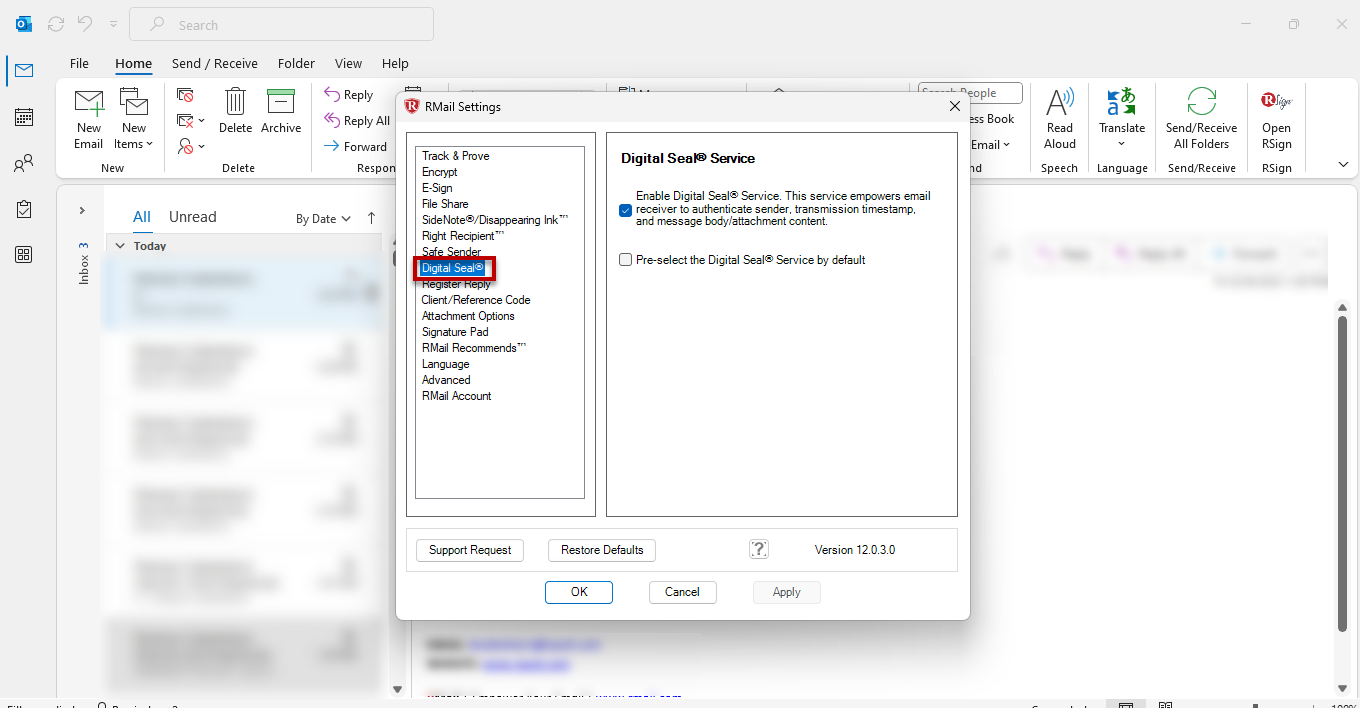Select Client/Reference Code in settings list
1360x708 pixels.
(x=476, y=300)
